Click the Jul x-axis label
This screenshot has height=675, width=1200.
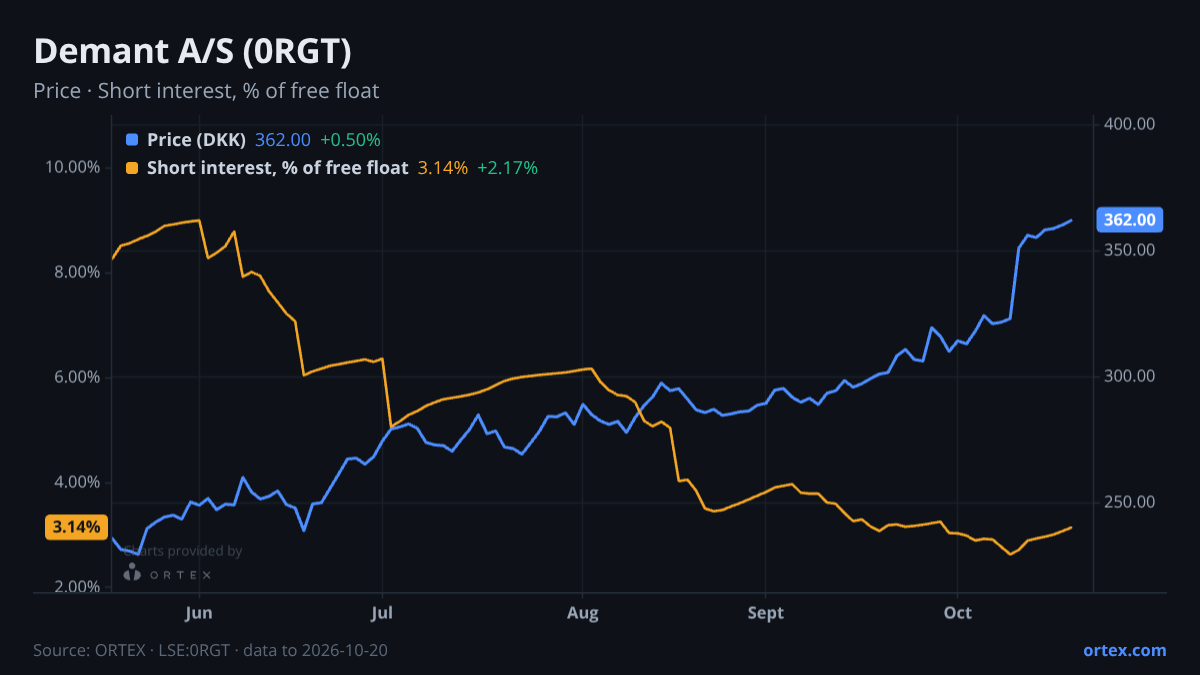(381, 612)
